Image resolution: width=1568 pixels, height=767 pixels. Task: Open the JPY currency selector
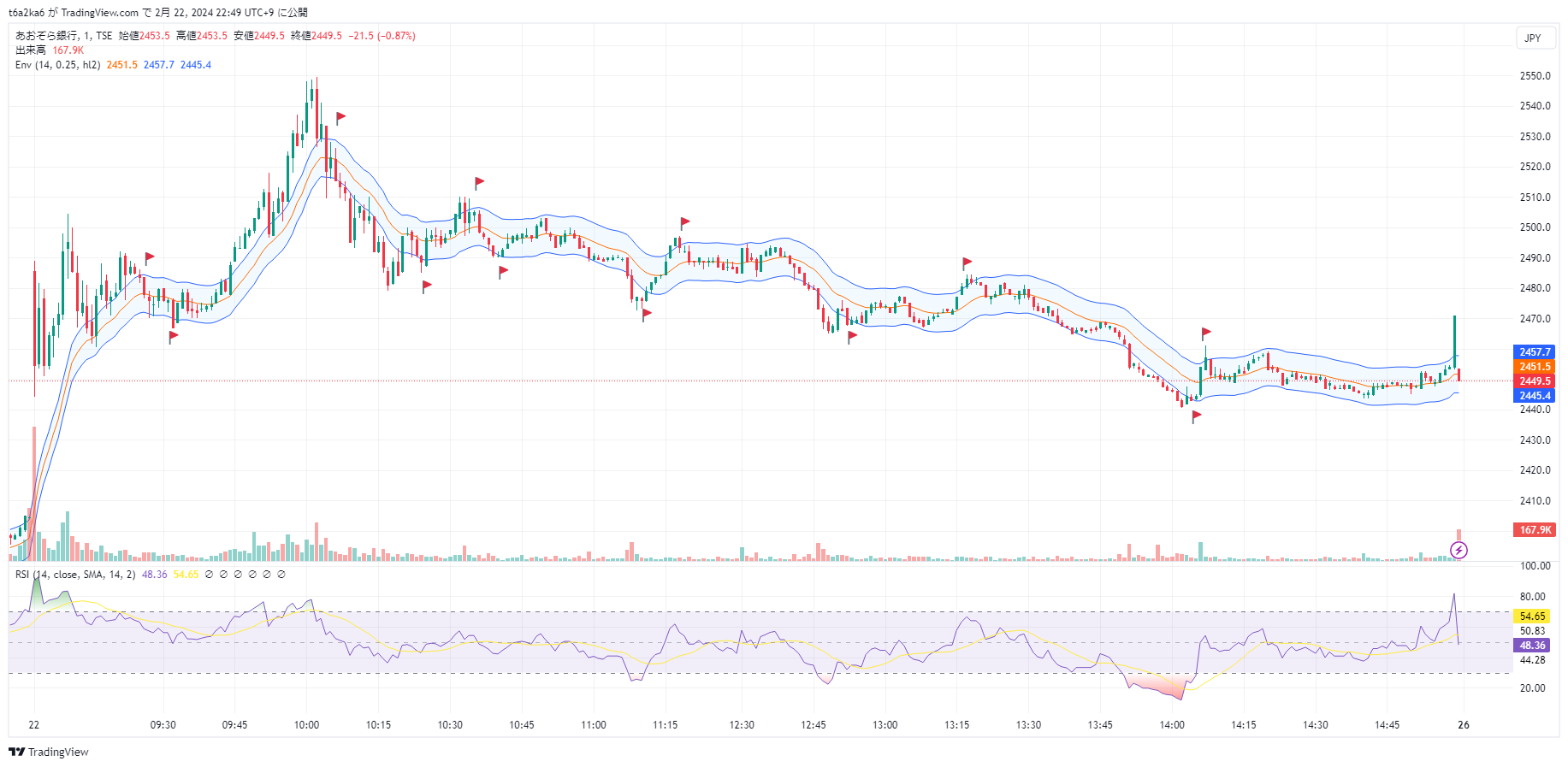click(1532, 38)
